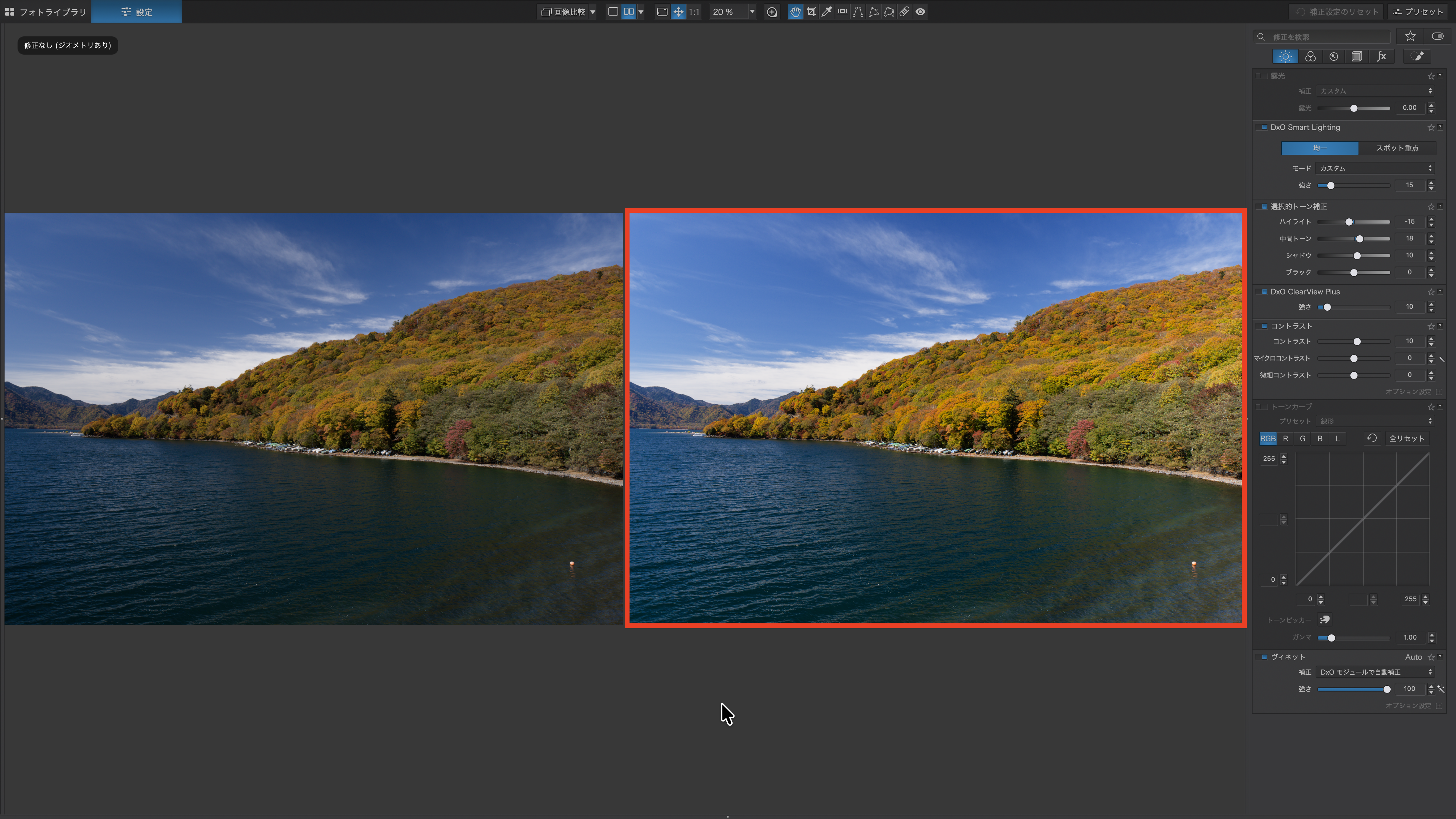Switch to フォトライブラリ tab

click(x=46, y=12)
